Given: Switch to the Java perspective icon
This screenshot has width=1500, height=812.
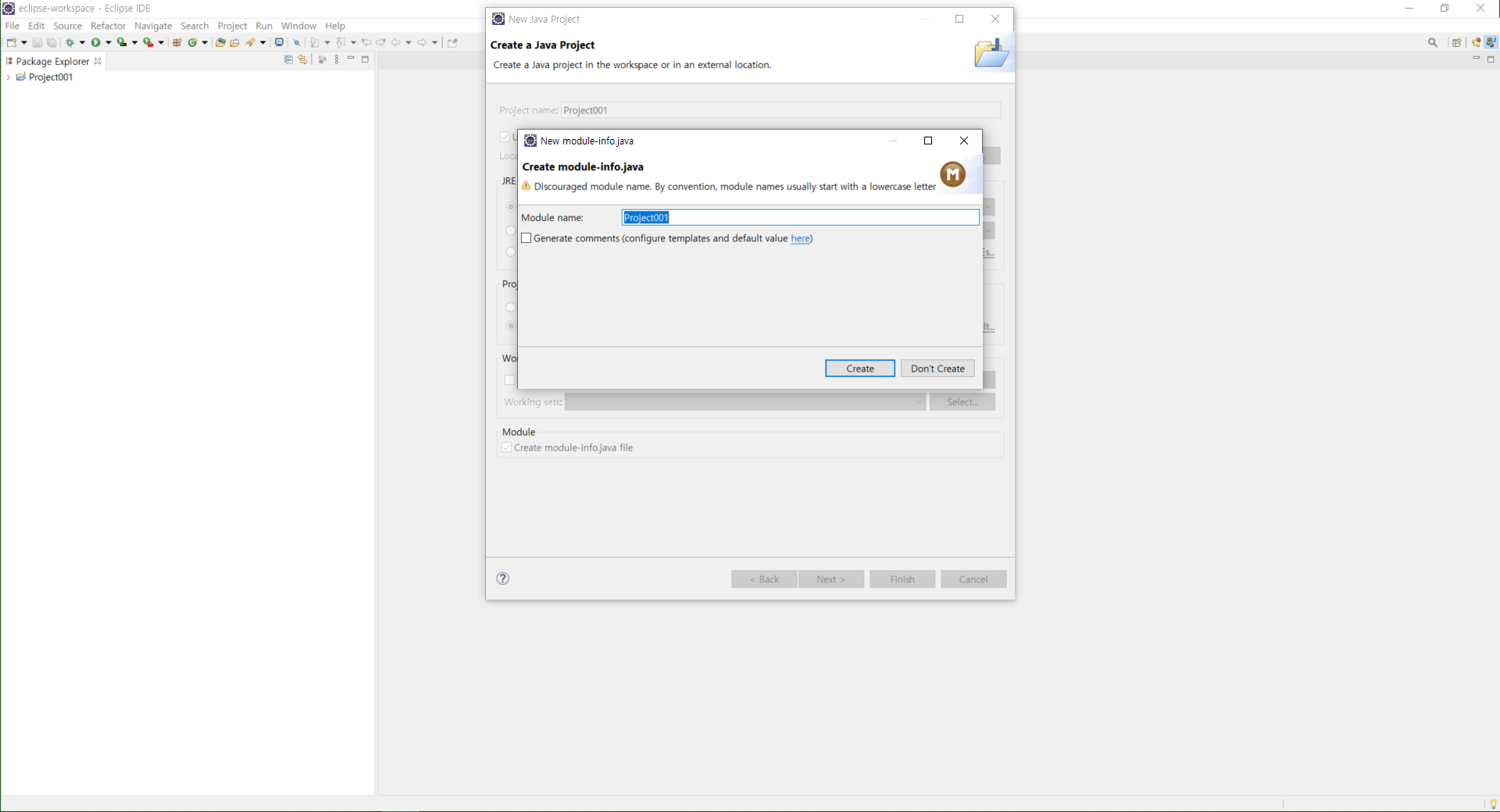Looking at the screenshot, I should click(1491, 42).
